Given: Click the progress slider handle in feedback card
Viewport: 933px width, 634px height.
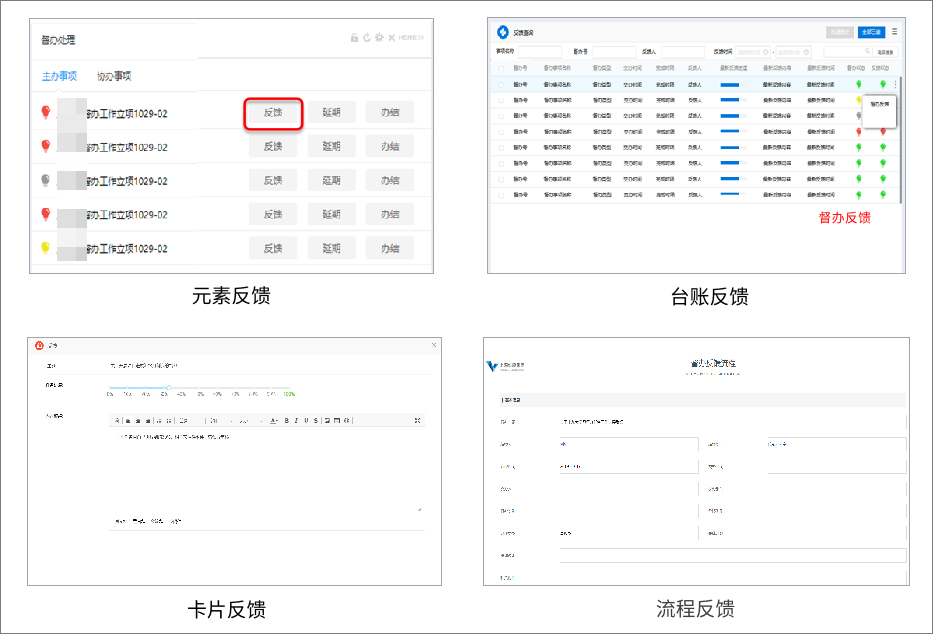Looking at the screenshot, I should tap(169, 387).
